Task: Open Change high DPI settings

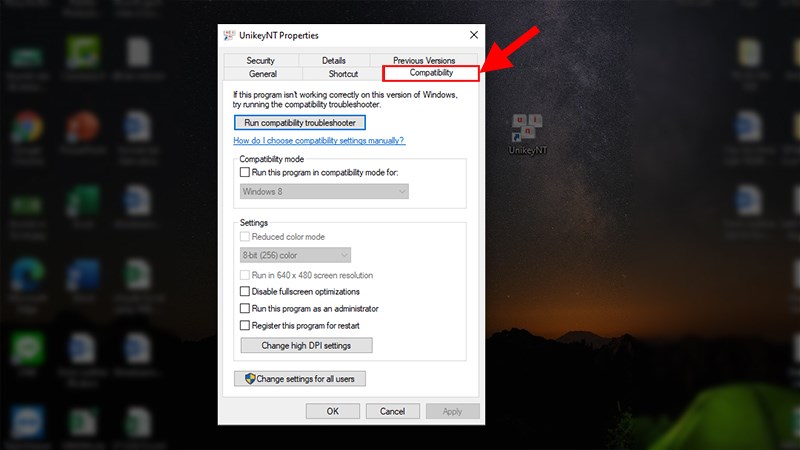Action: (306, 345)
